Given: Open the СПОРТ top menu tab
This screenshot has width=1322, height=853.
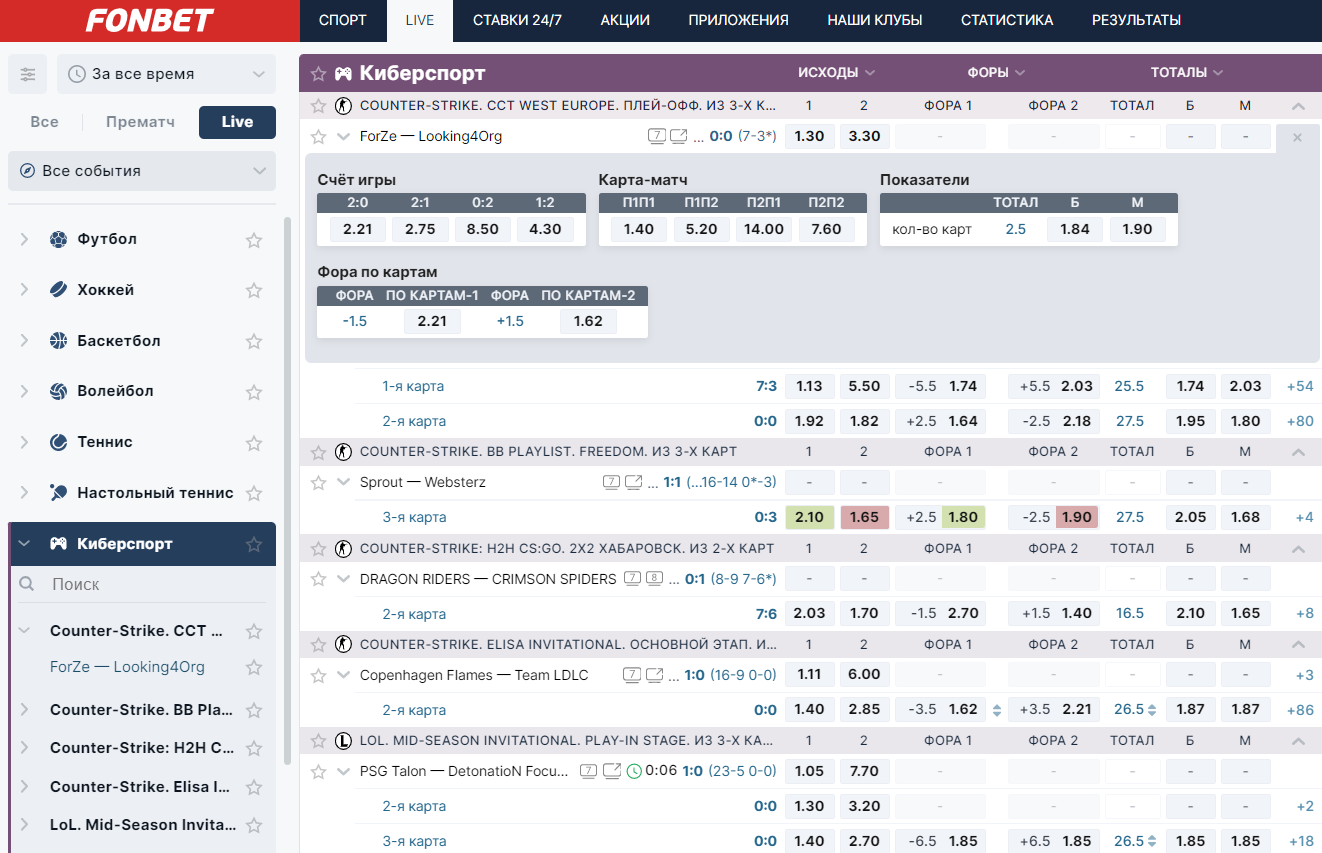Looking at the screenshot, I should (x=343, y=20).
